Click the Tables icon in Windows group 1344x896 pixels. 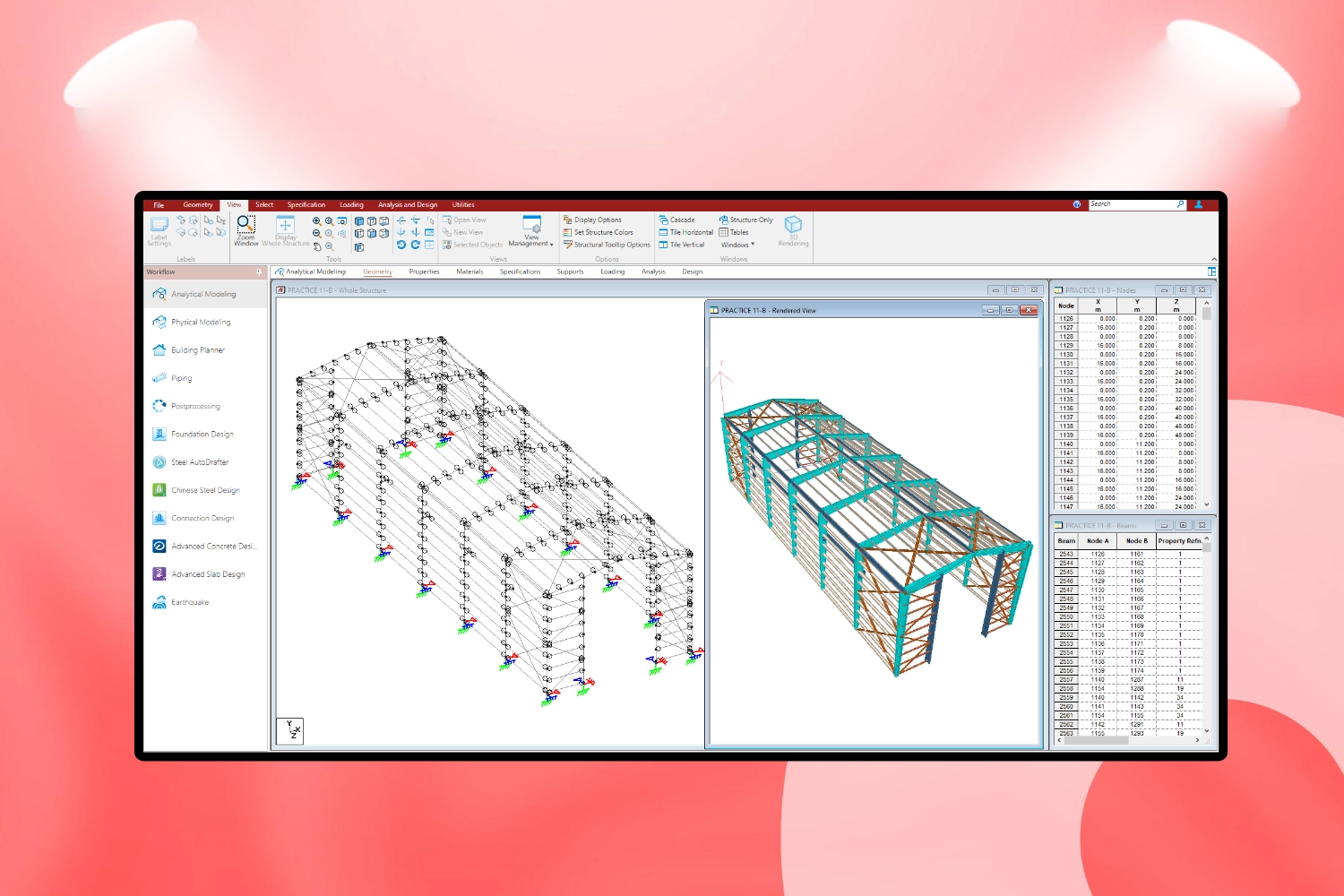(x=735, y=232)
